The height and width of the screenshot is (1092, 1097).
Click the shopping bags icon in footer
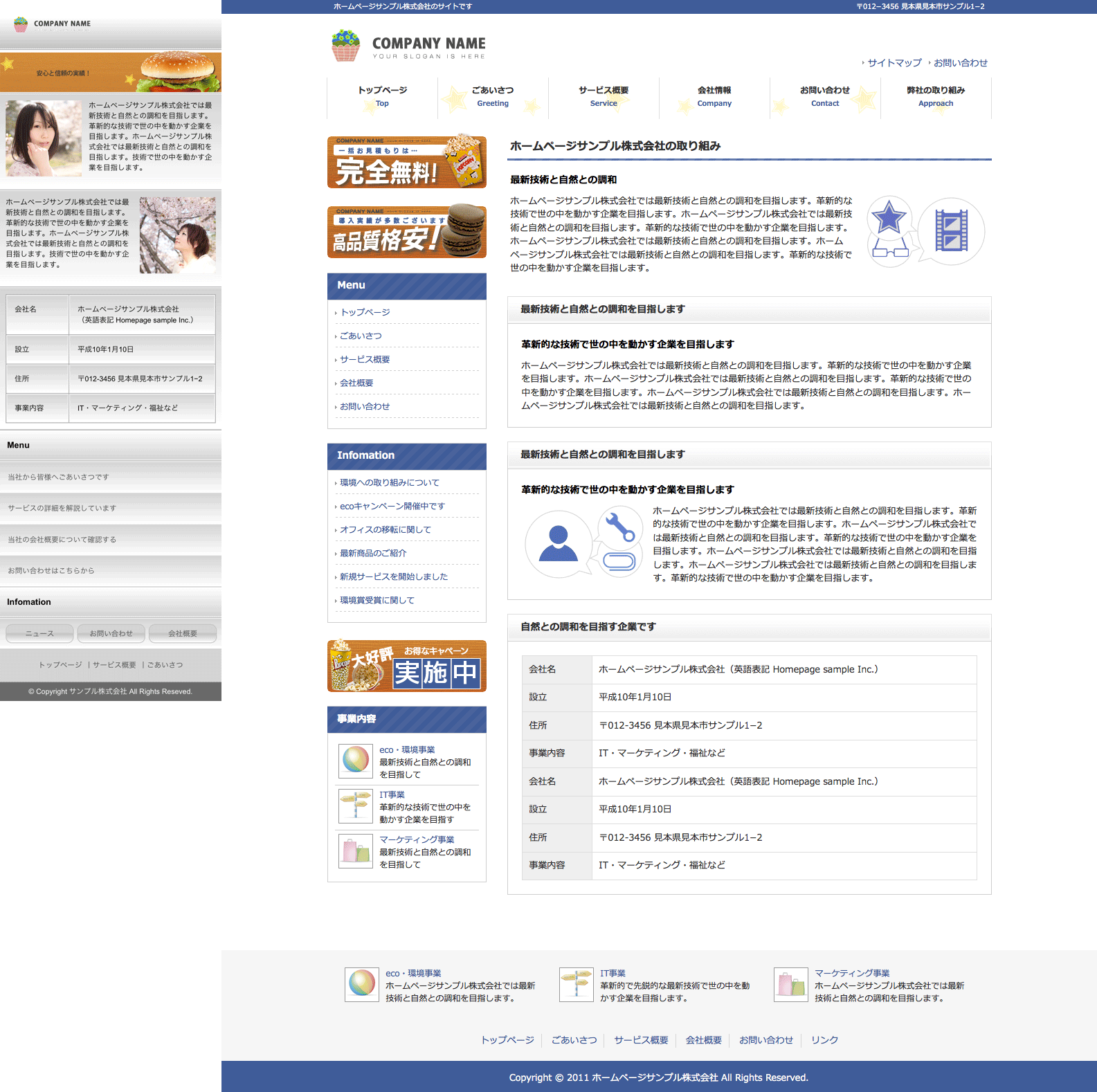(x=790, y=985)
